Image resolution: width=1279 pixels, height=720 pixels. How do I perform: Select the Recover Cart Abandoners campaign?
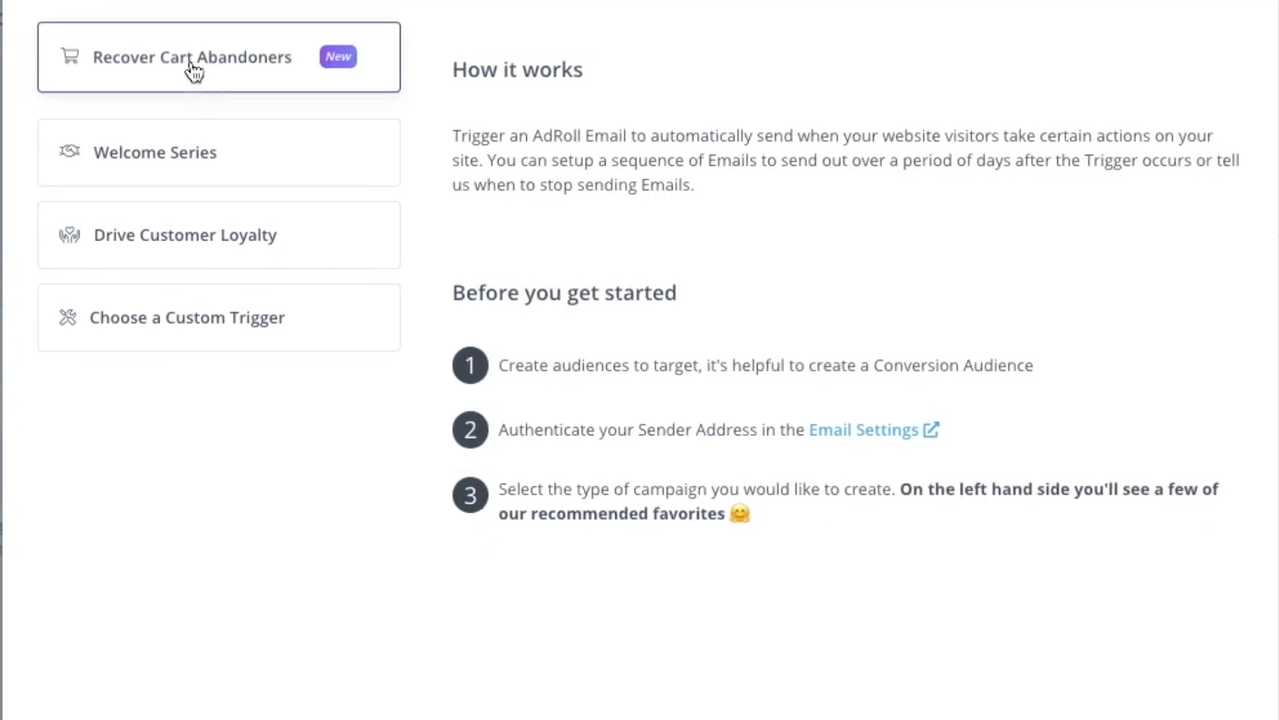click(x=192, y=57)
